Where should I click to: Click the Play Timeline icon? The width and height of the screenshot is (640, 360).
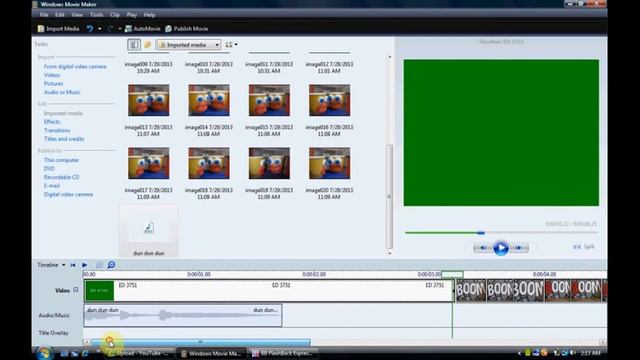coord(84,265)
